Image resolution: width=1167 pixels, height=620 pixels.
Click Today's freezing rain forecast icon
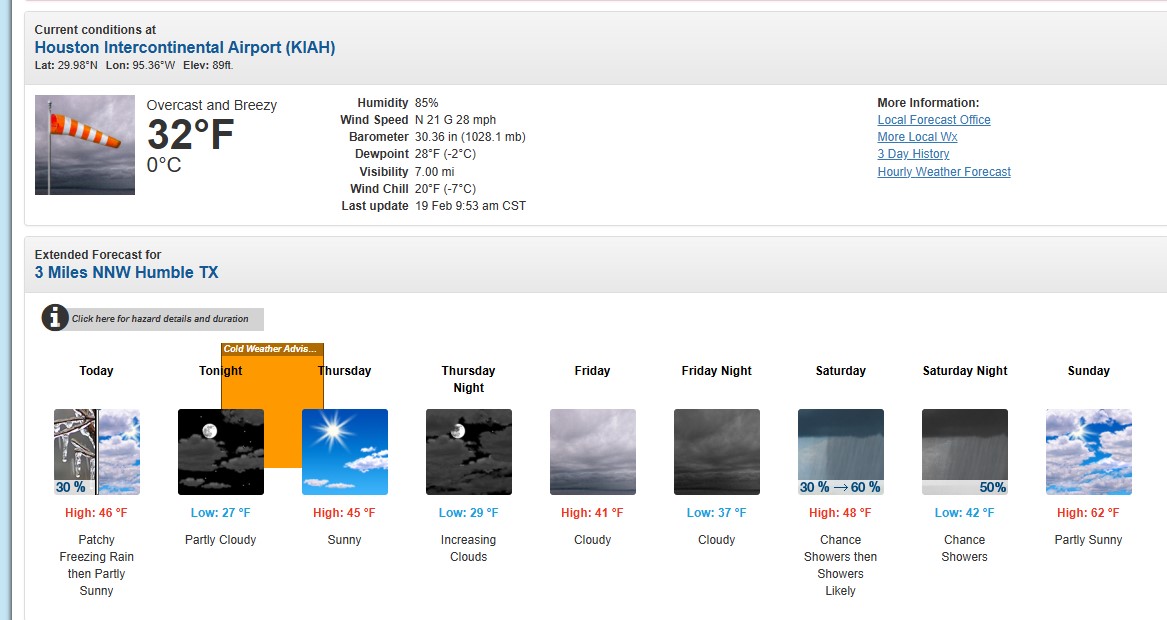coord(97,451)
